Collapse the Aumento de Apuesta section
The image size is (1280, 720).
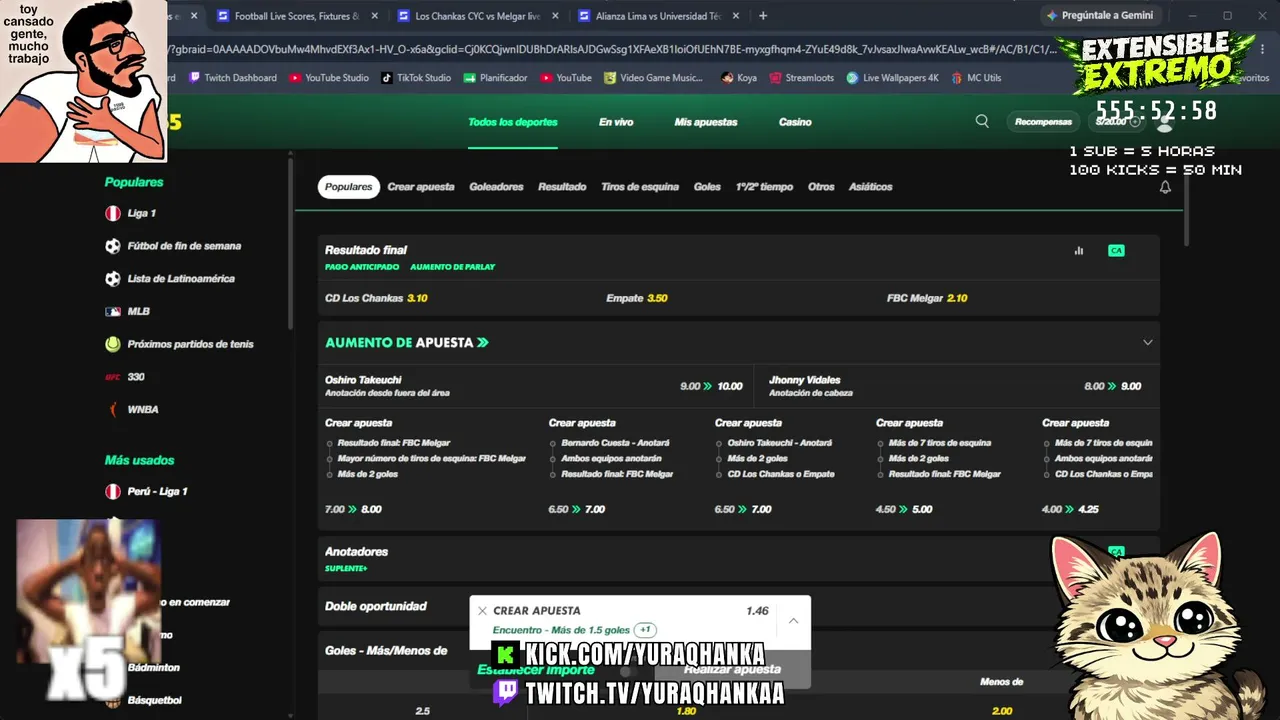(x=1147, y=342)
